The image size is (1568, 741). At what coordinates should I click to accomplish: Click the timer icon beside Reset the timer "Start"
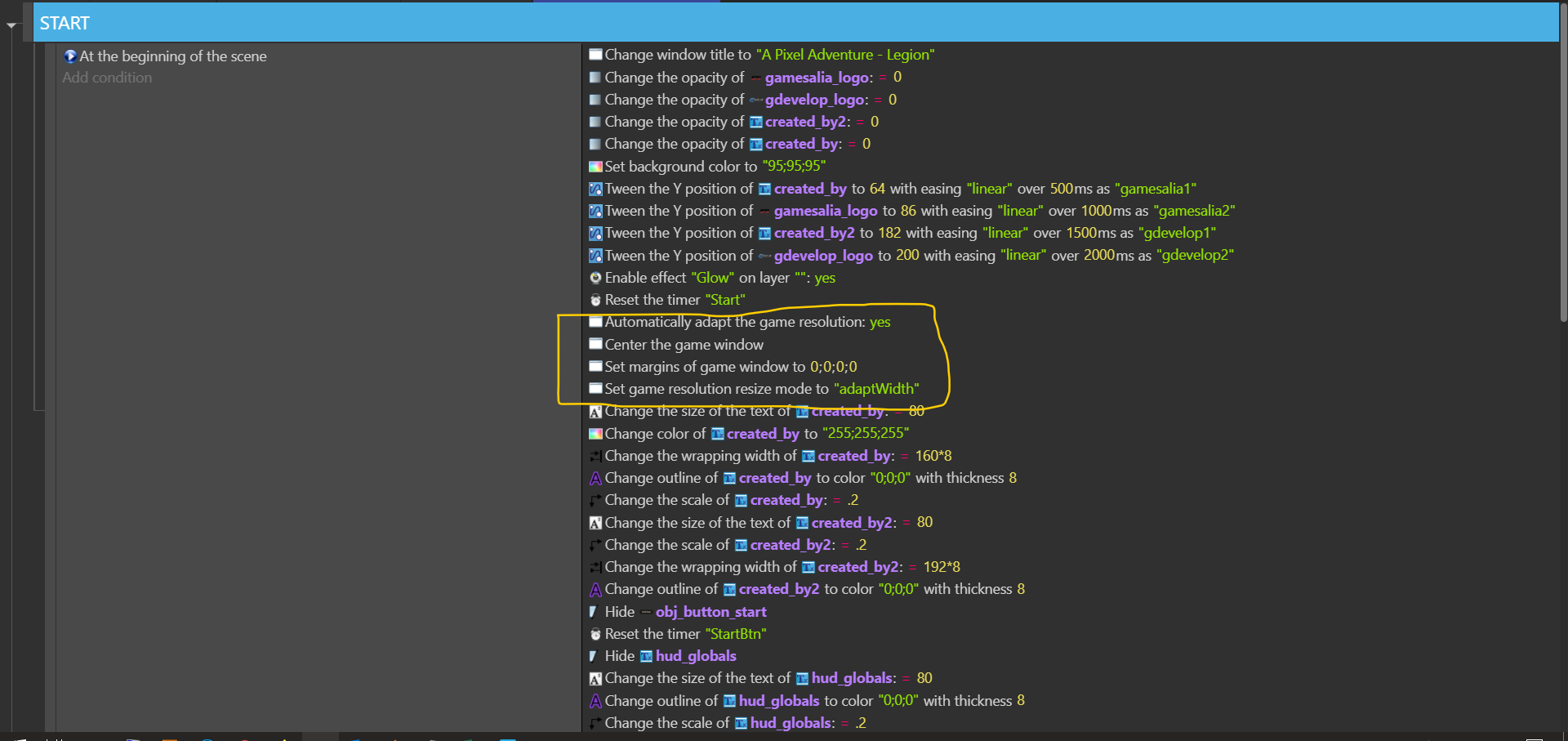pos(595,300)
